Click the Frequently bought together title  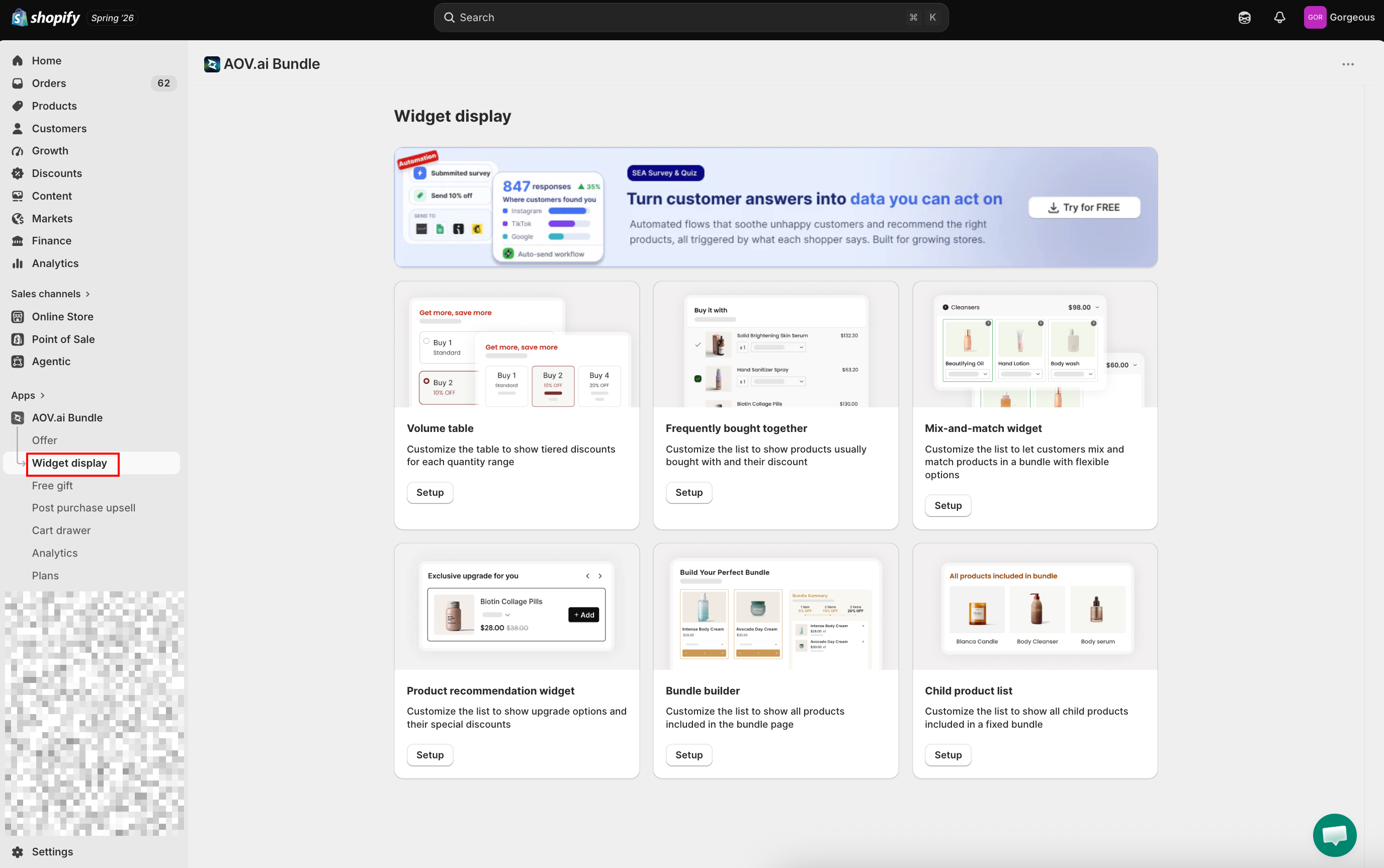pos(736,428)
